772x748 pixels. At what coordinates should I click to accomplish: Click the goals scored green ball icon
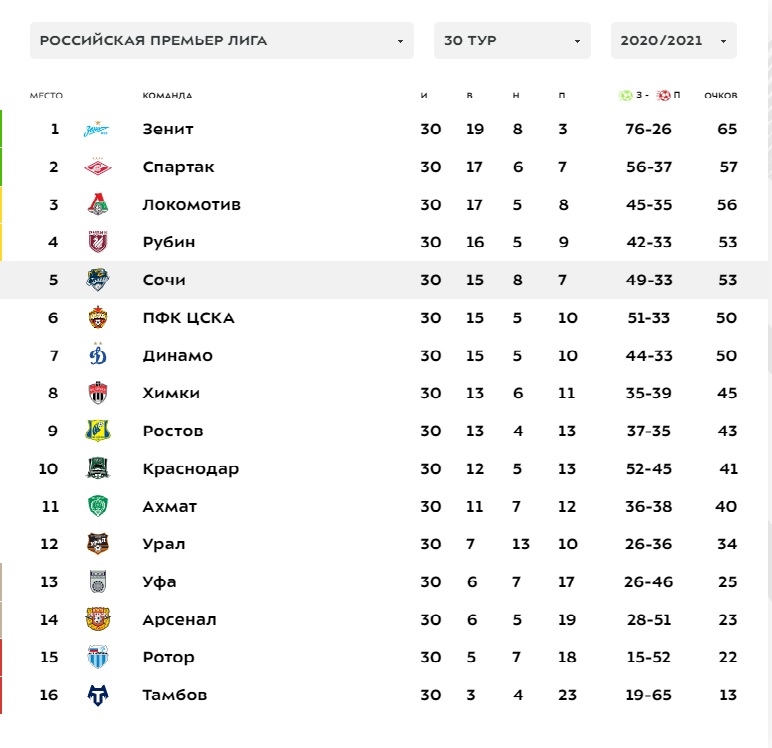[625, 95]
